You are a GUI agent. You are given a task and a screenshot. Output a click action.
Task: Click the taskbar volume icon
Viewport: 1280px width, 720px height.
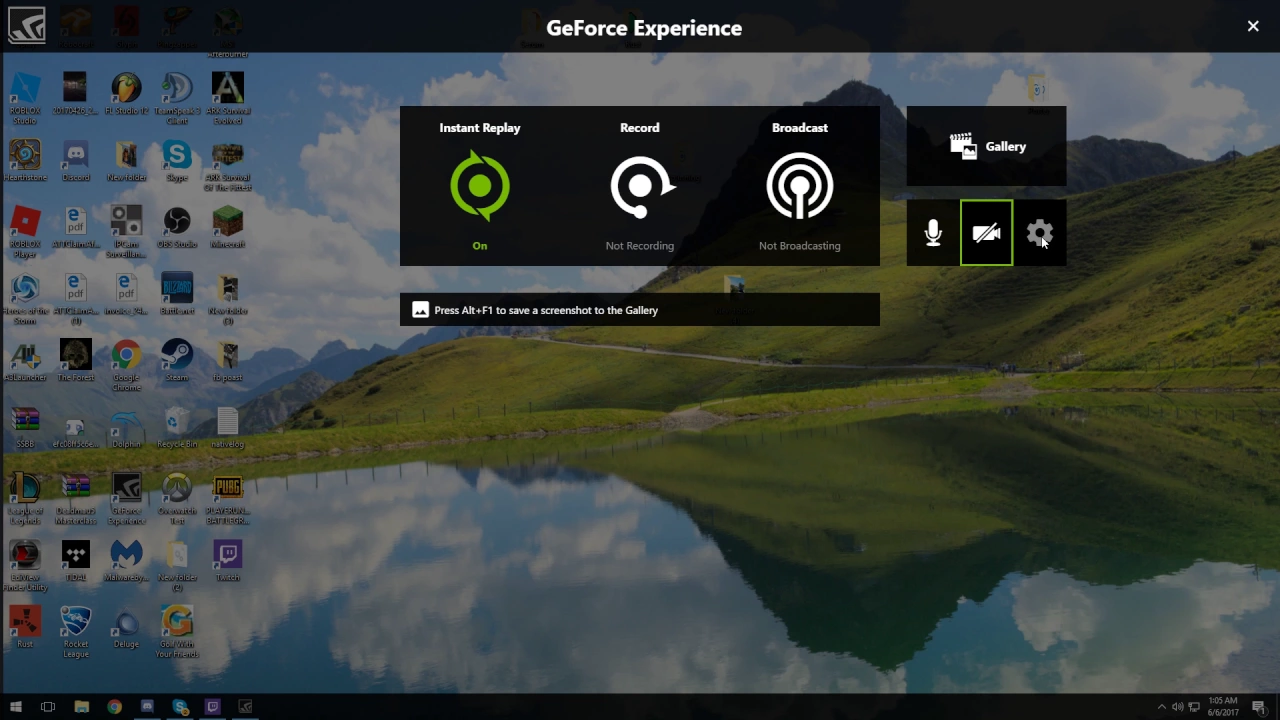point(1177,707)
